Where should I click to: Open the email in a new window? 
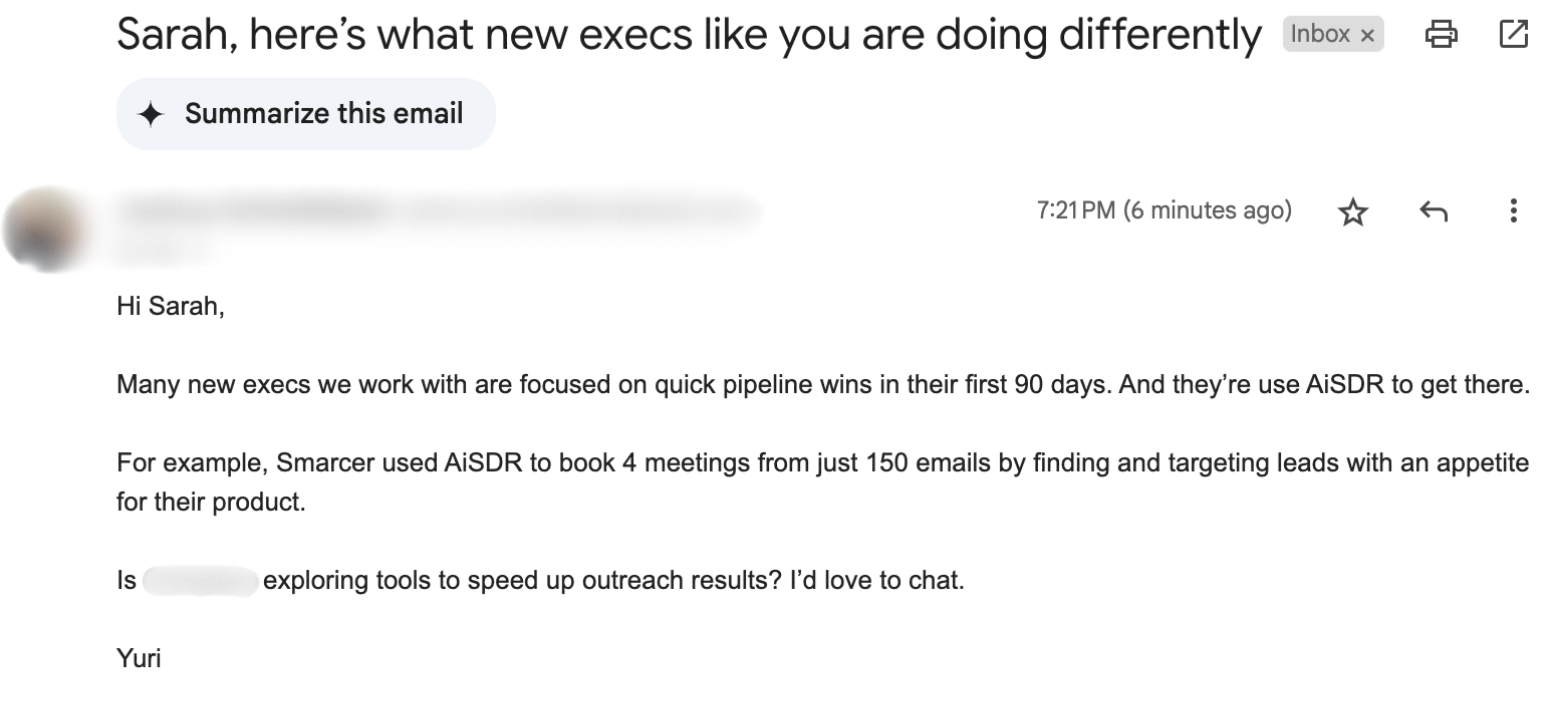(1514, 35)
